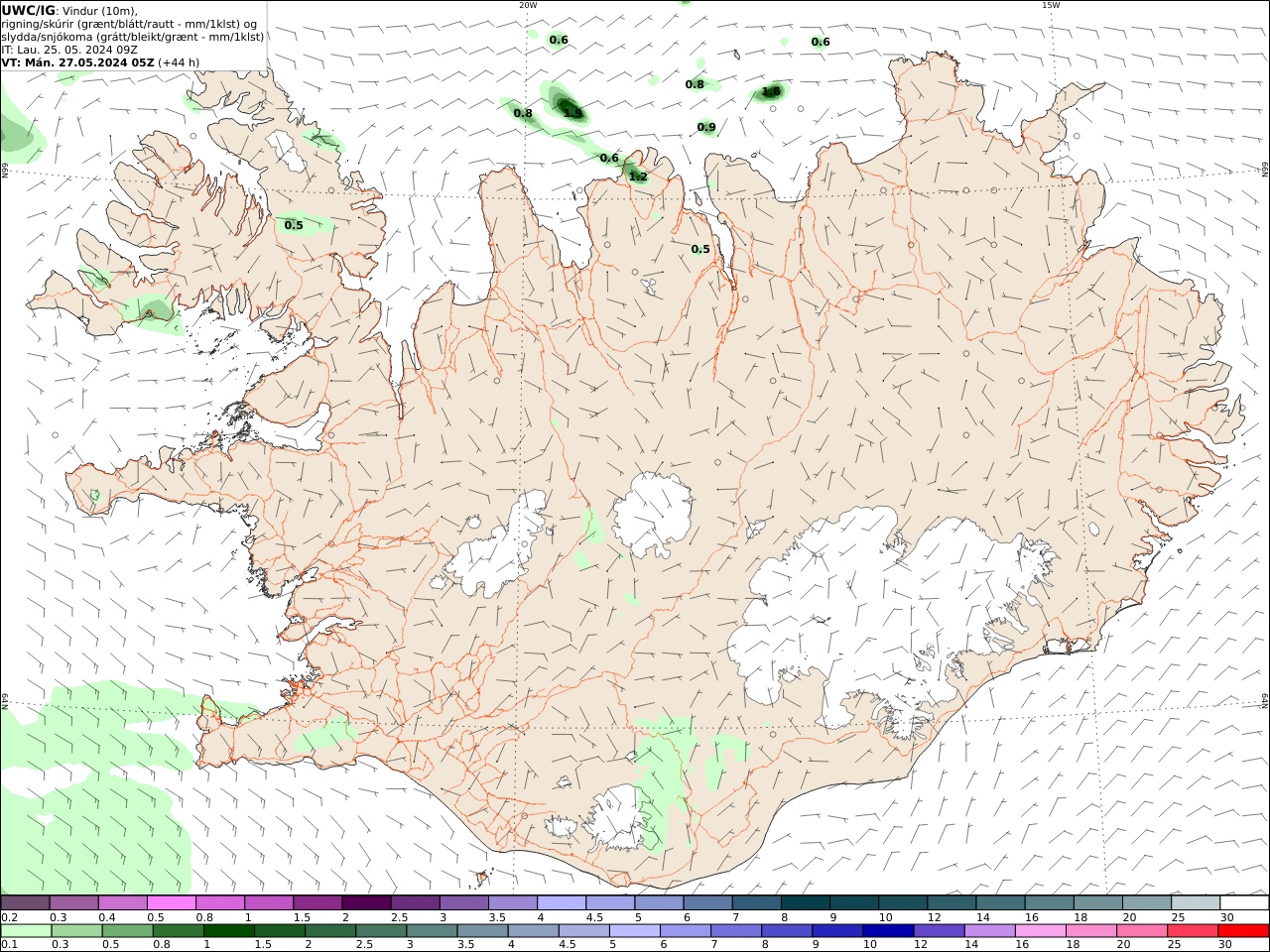Click the 0.6 value nearest the 15W label
This screenshot has height=952, width=1270.
[821, 42]
